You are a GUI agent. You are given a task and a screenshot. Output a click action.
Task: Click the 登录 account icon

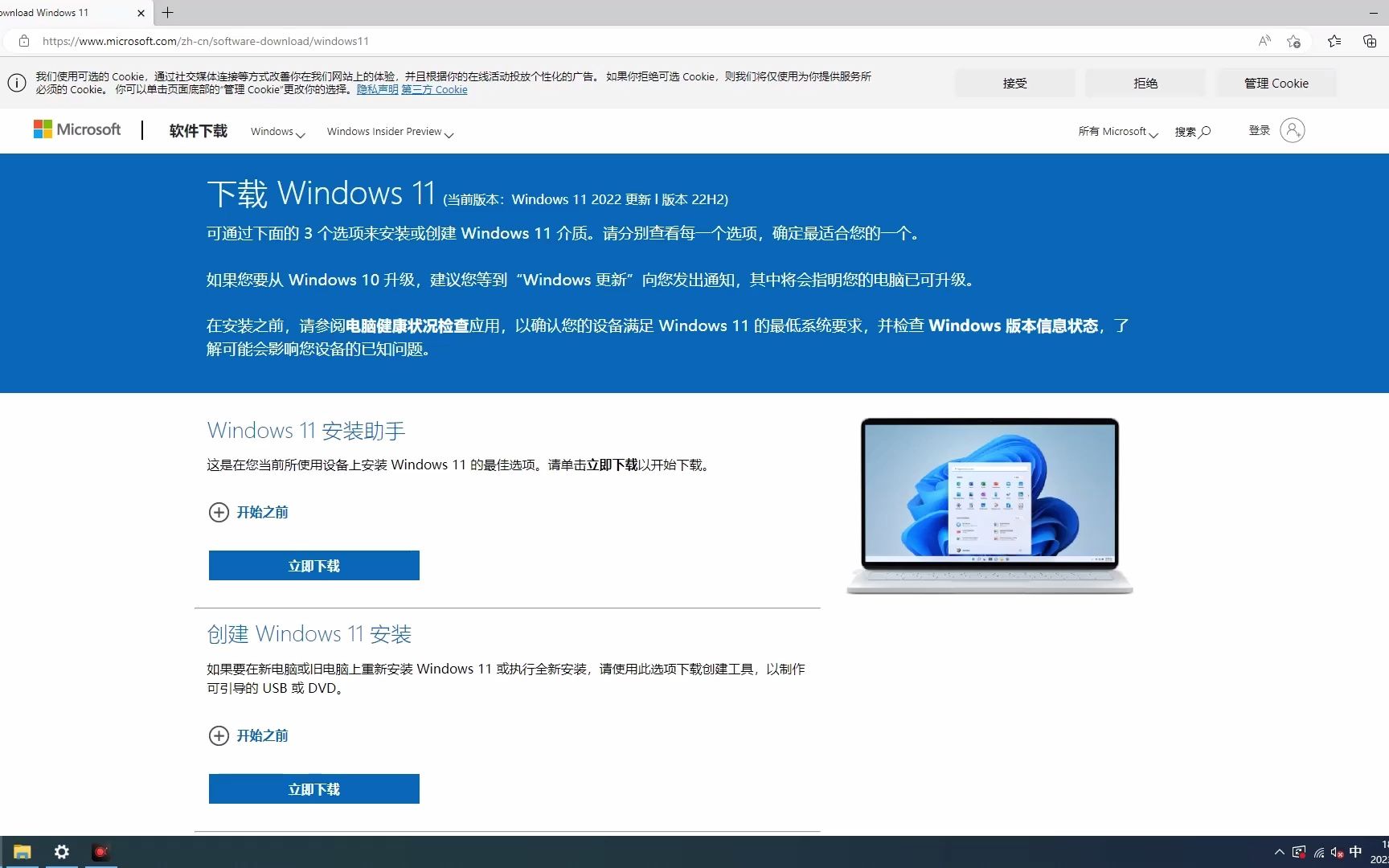(x=1292, y=129)
